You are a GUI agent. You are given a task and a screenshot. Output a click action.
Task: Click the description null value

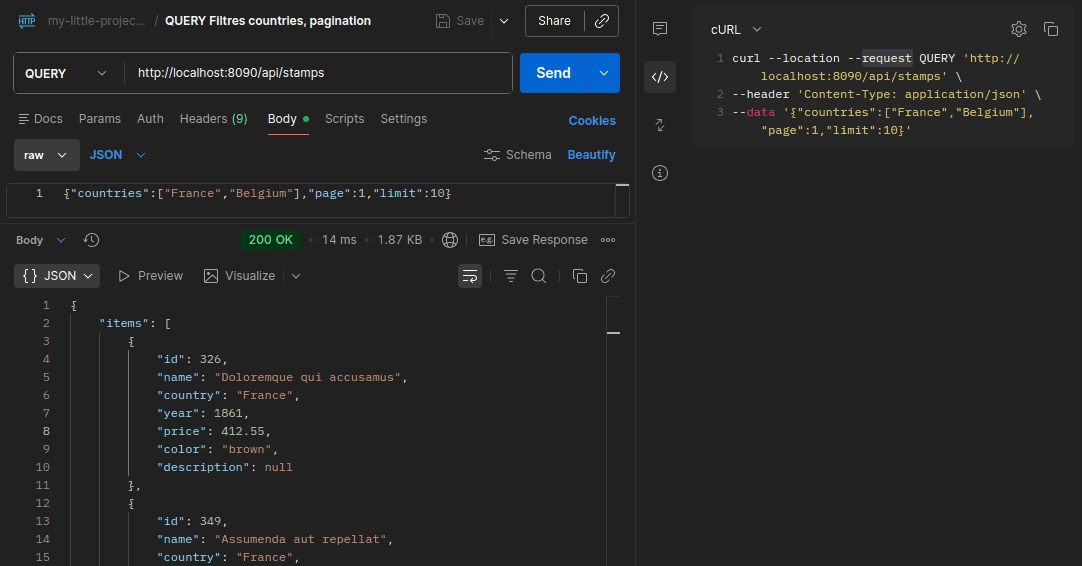(279, 467)
